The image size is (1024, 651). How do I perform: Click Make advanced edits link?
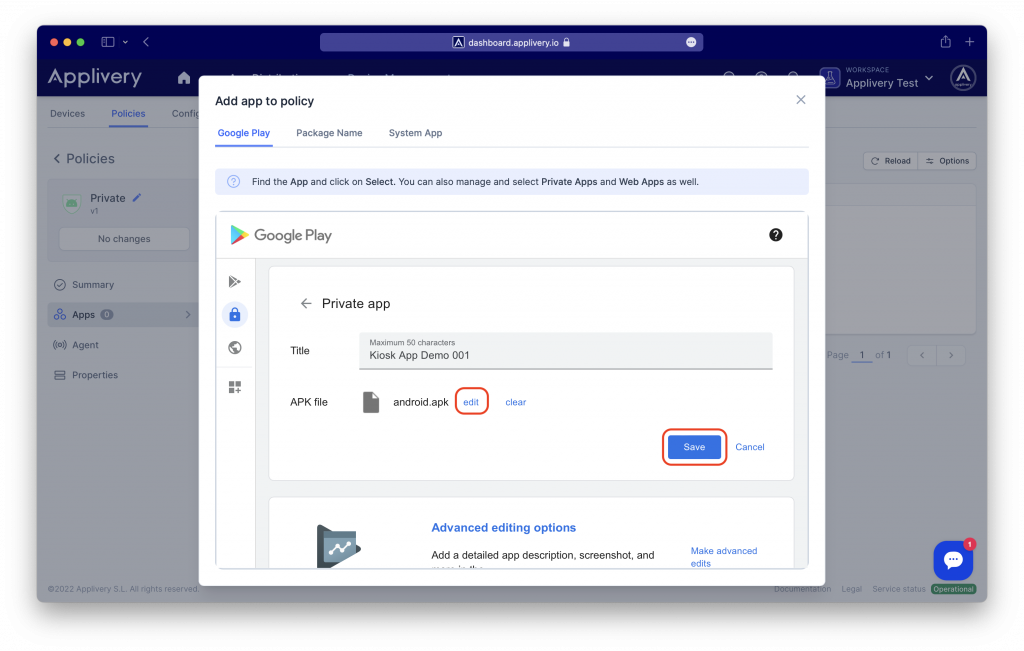(724, 557)
